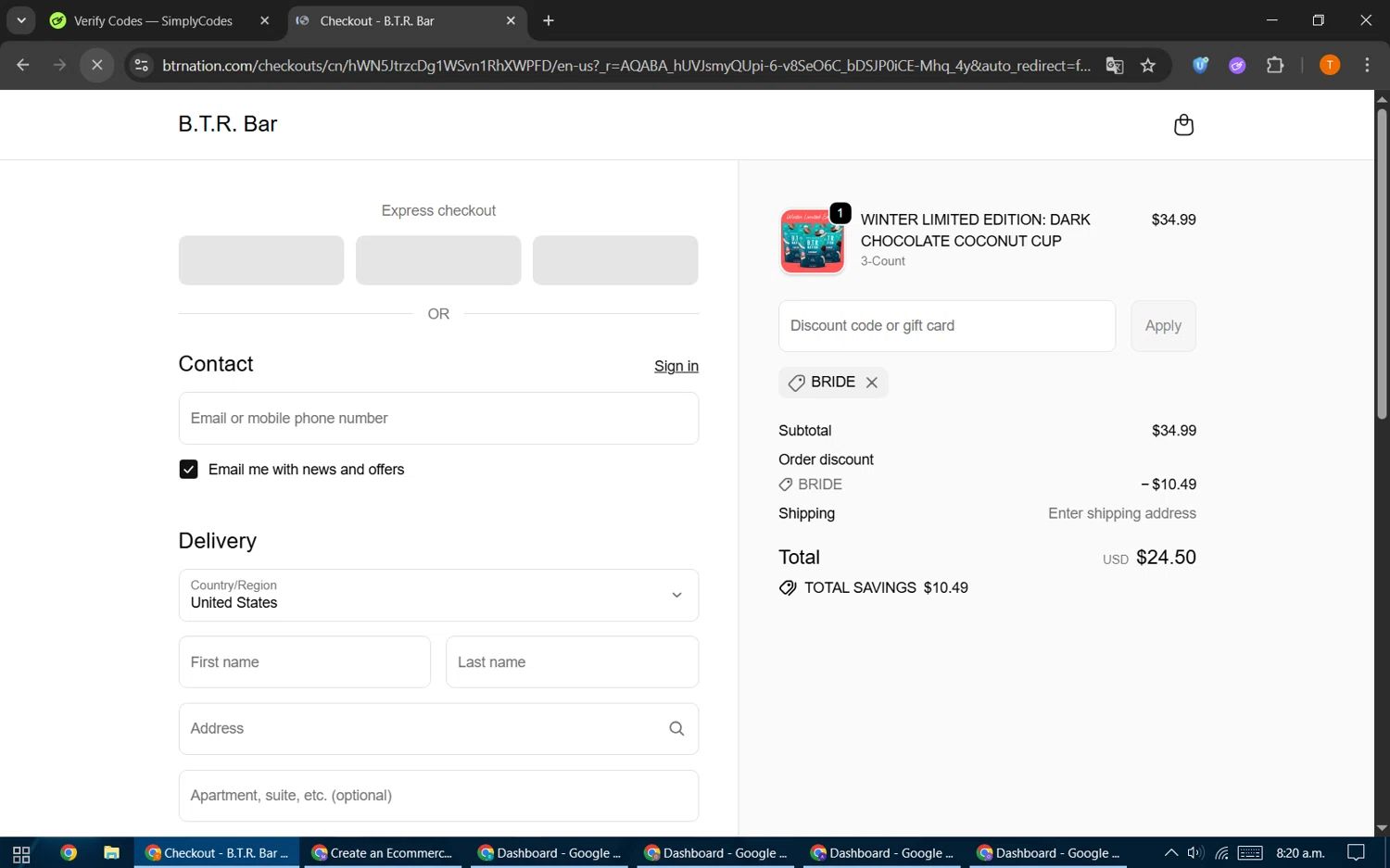Open the site information icon in address bar
The width and height of the screenshot is (1390, 868).
(142, 65)
